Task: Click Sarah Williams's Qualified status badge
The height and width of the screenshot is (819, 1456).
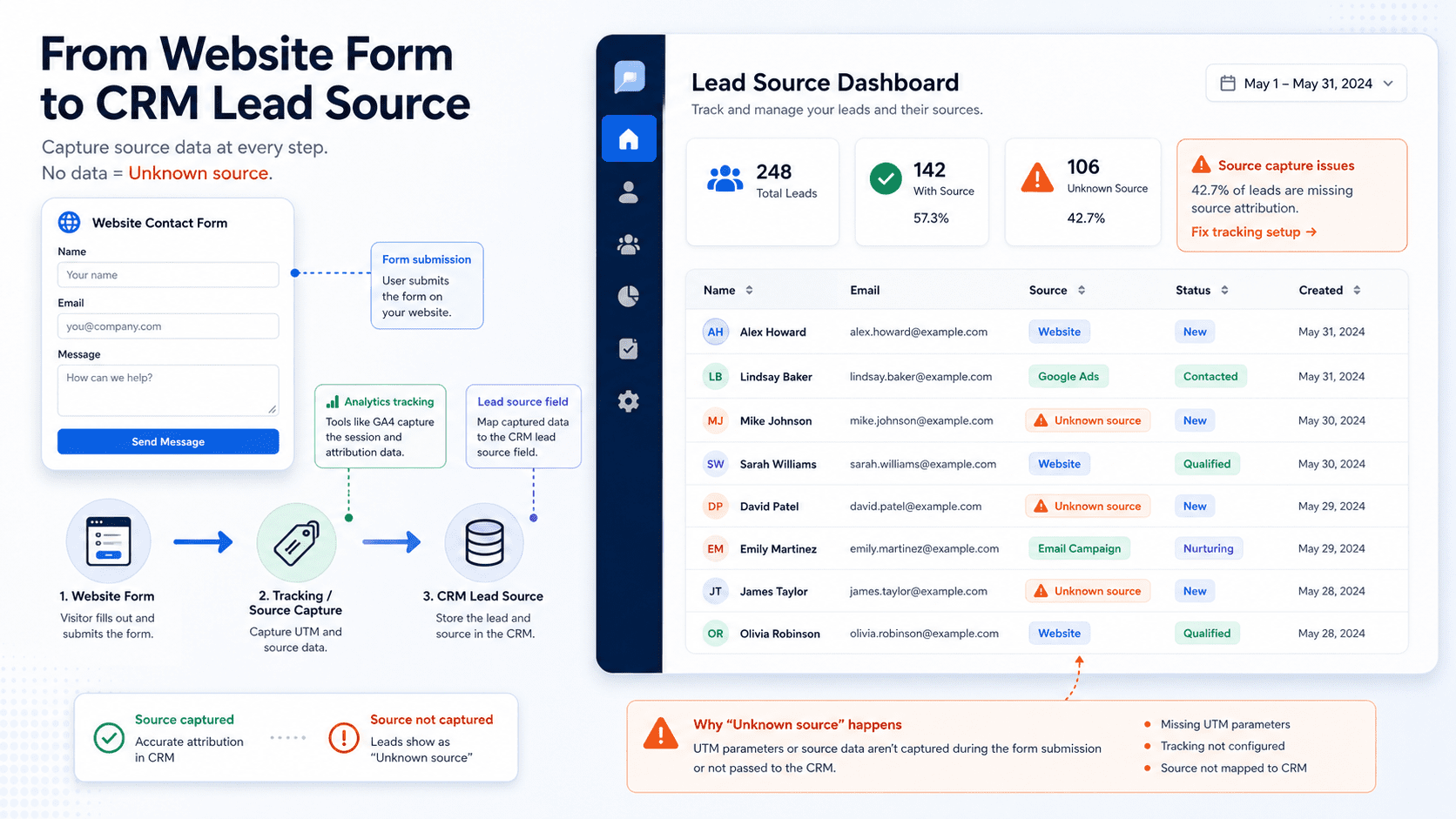Action: 1207,464
